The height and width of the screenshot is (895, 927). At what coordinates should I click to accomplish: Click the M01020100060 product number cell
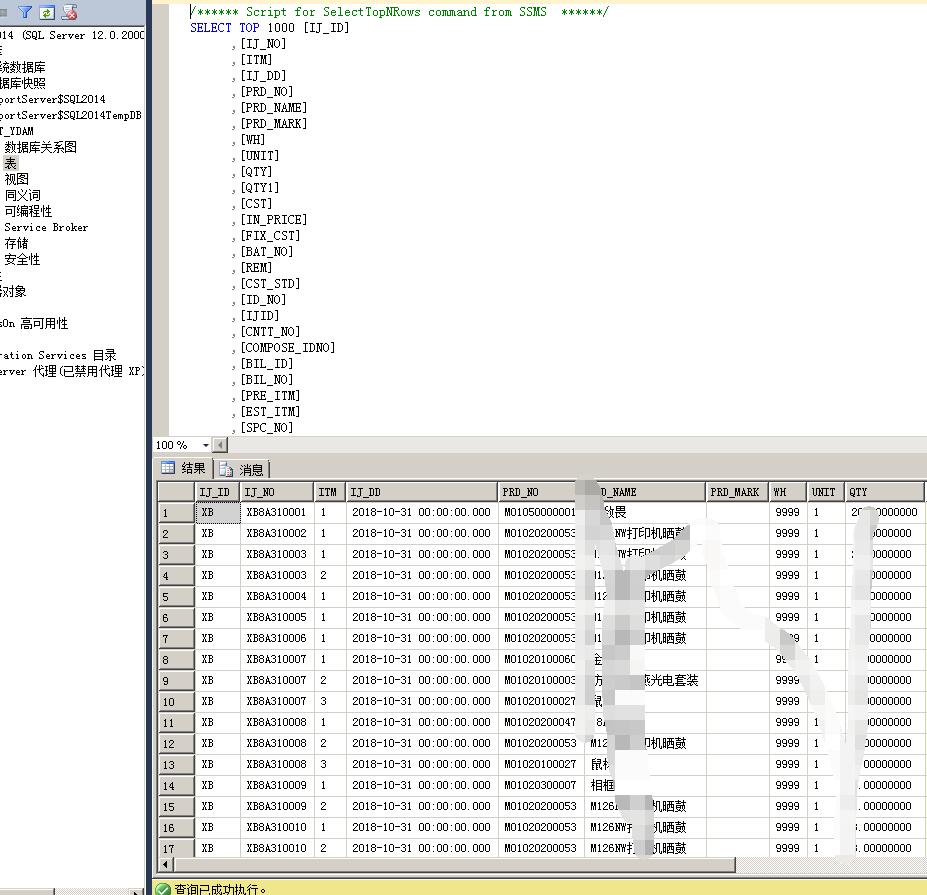pyautogui.click(x=539, y=660)
